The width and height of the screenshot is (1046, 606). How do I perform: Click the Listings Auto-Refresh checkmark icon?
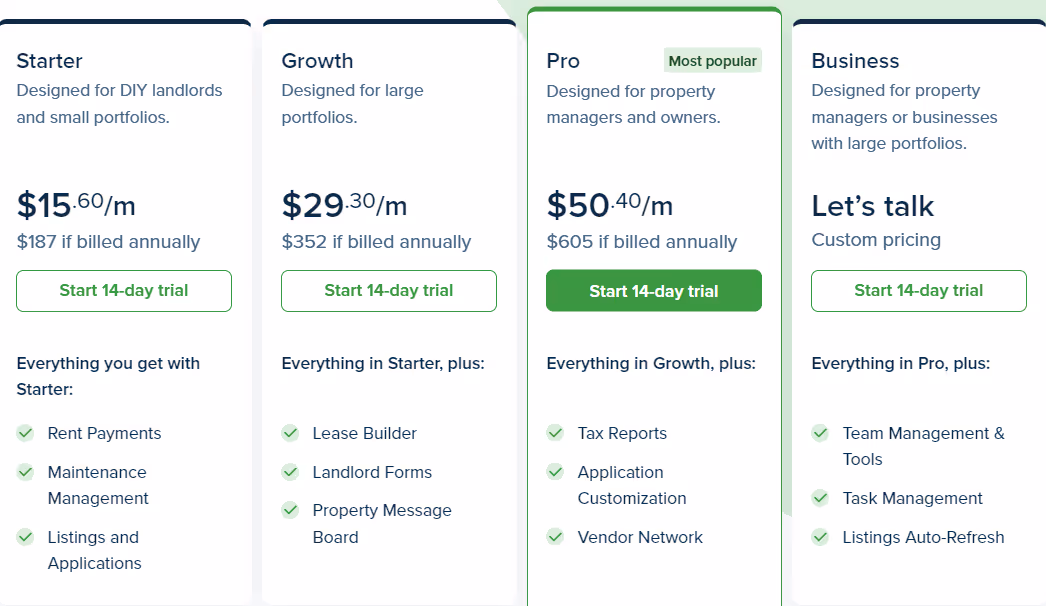pyautogui.click(x=820, y=537)
